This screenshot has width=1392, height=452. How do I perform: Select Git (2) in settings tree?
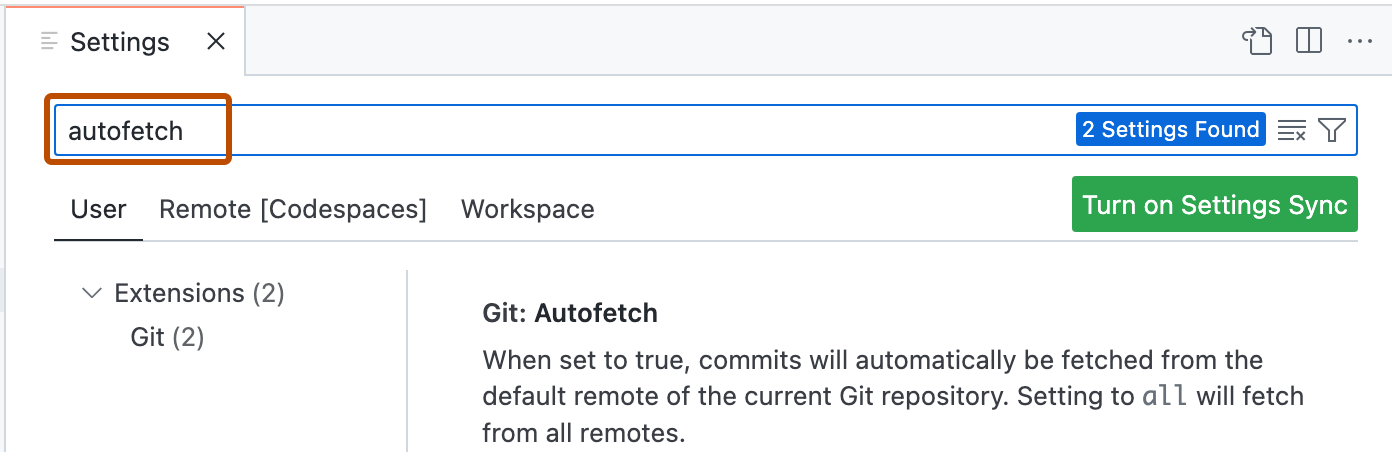pyautogui.click(x=167, y=337)
